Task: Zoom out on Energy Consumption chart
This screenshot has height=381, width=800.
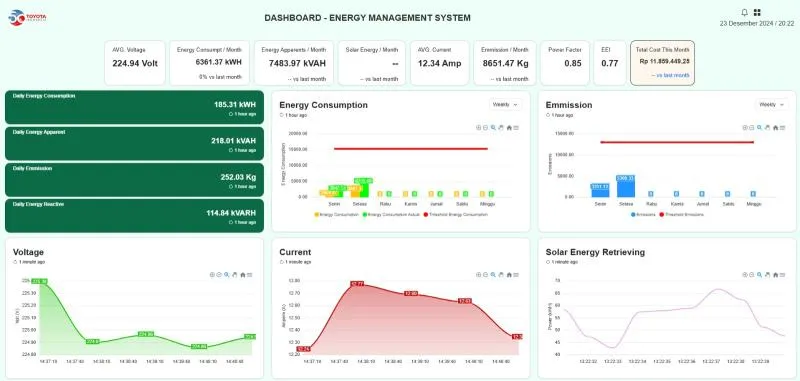Action: pos(485,128)
